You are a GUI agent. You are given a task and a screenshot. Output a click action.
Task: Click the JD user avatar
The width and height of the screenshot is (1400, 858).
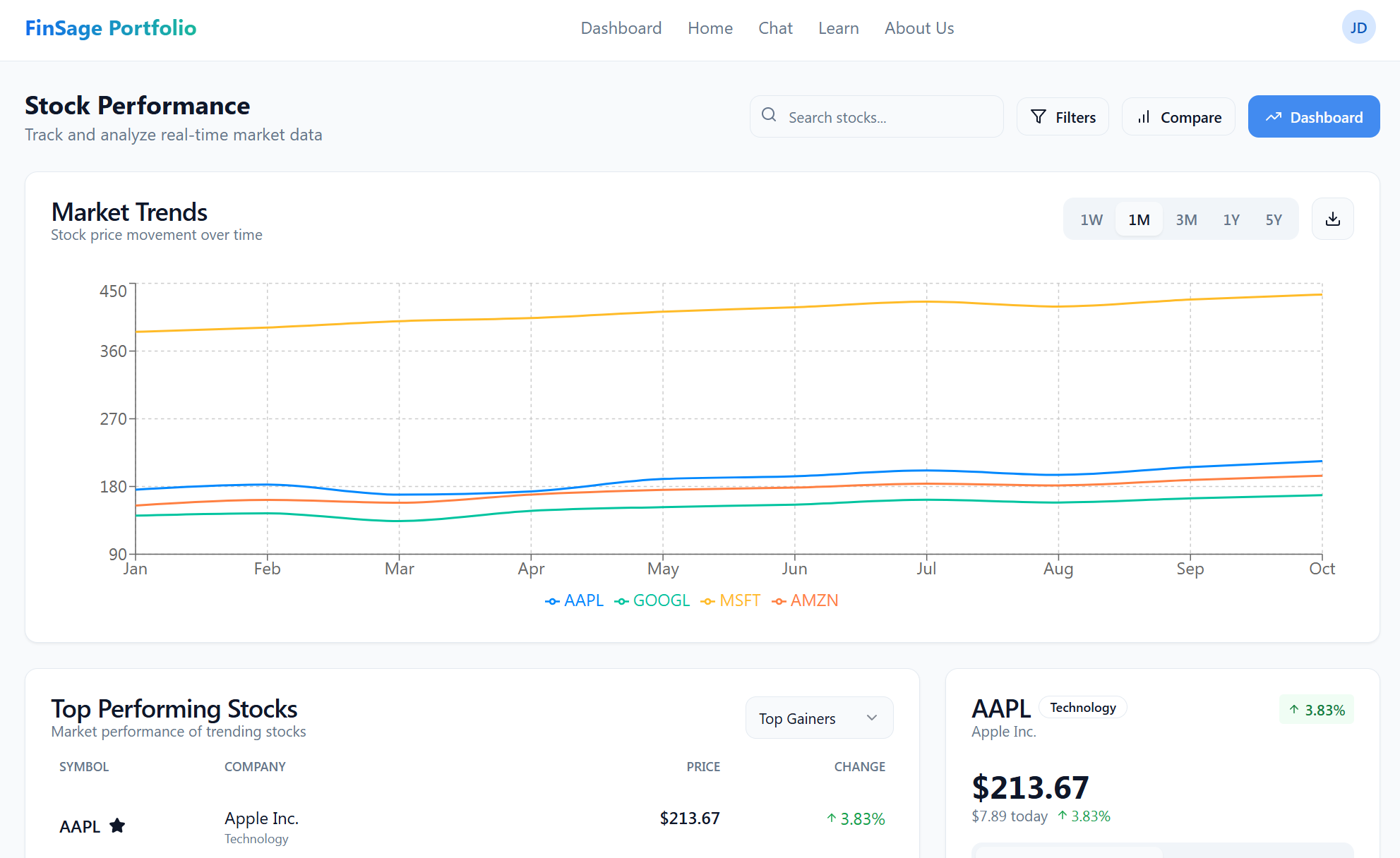point(1358,28)
